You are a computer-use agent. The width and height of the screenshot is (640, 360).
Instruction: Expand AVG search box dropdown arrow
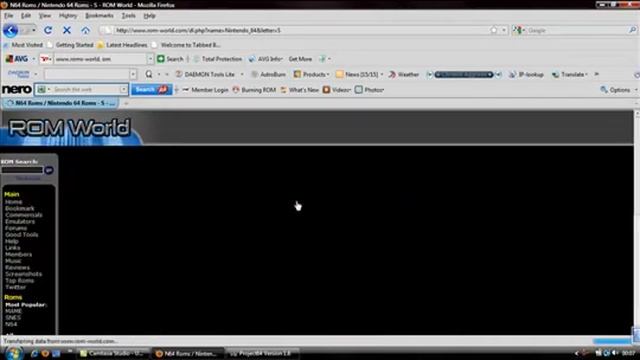[150, 59]
